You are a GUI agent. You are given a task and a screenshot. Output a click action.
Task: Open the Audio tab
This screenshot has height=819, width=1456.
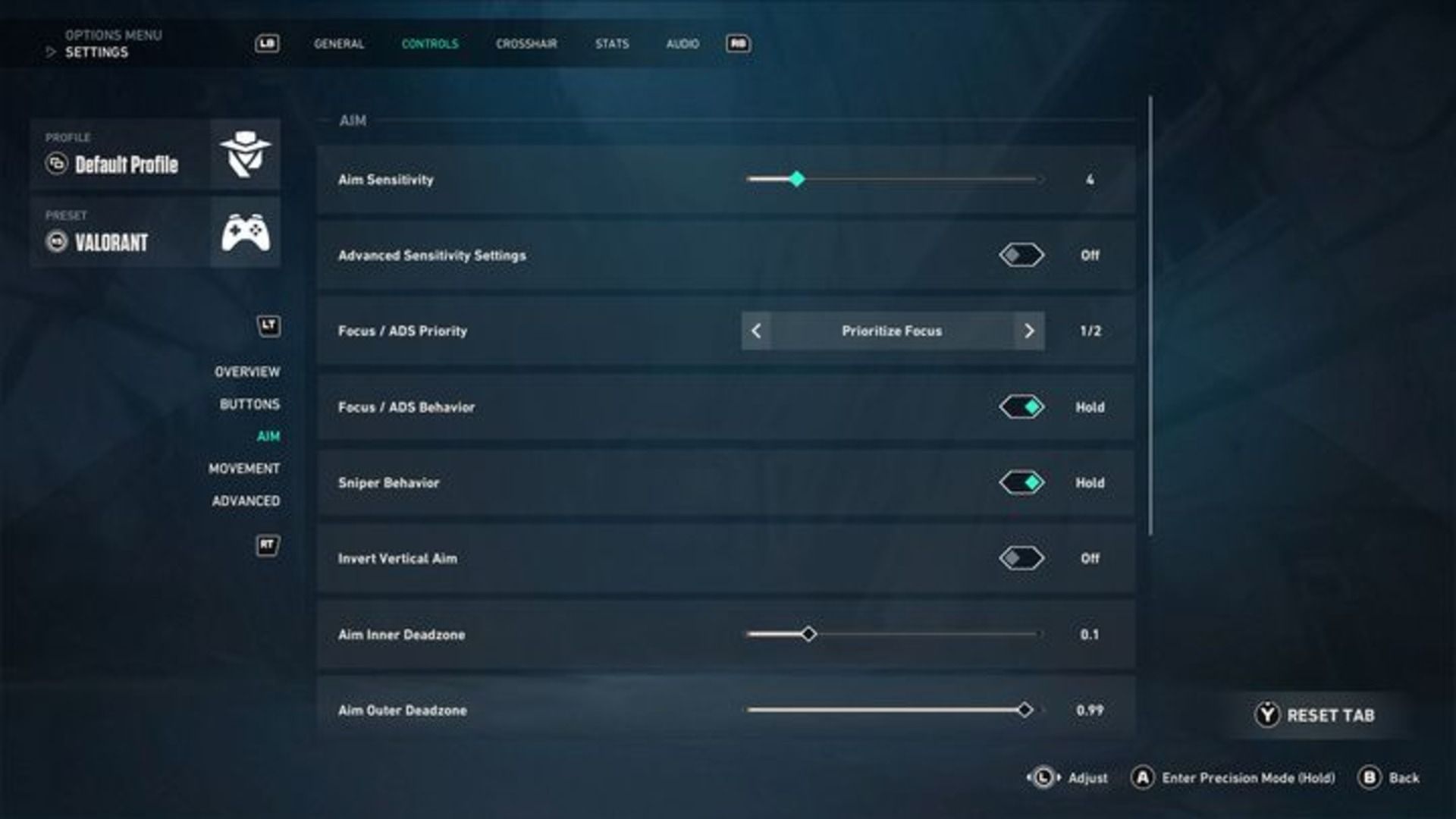coord(682,44)
